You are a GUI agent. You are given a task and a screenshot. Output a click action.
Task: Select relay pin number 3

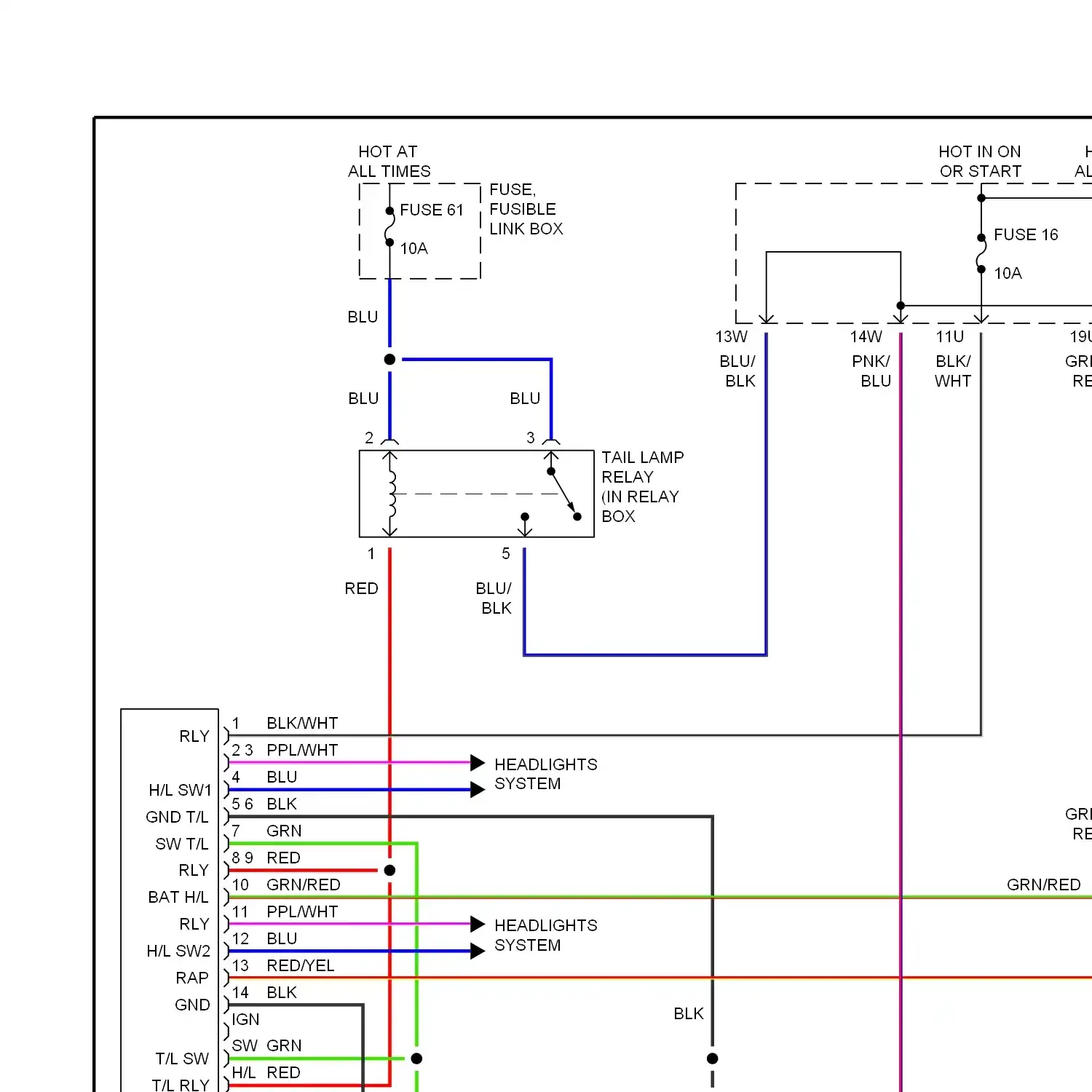(x=531, y=438)
